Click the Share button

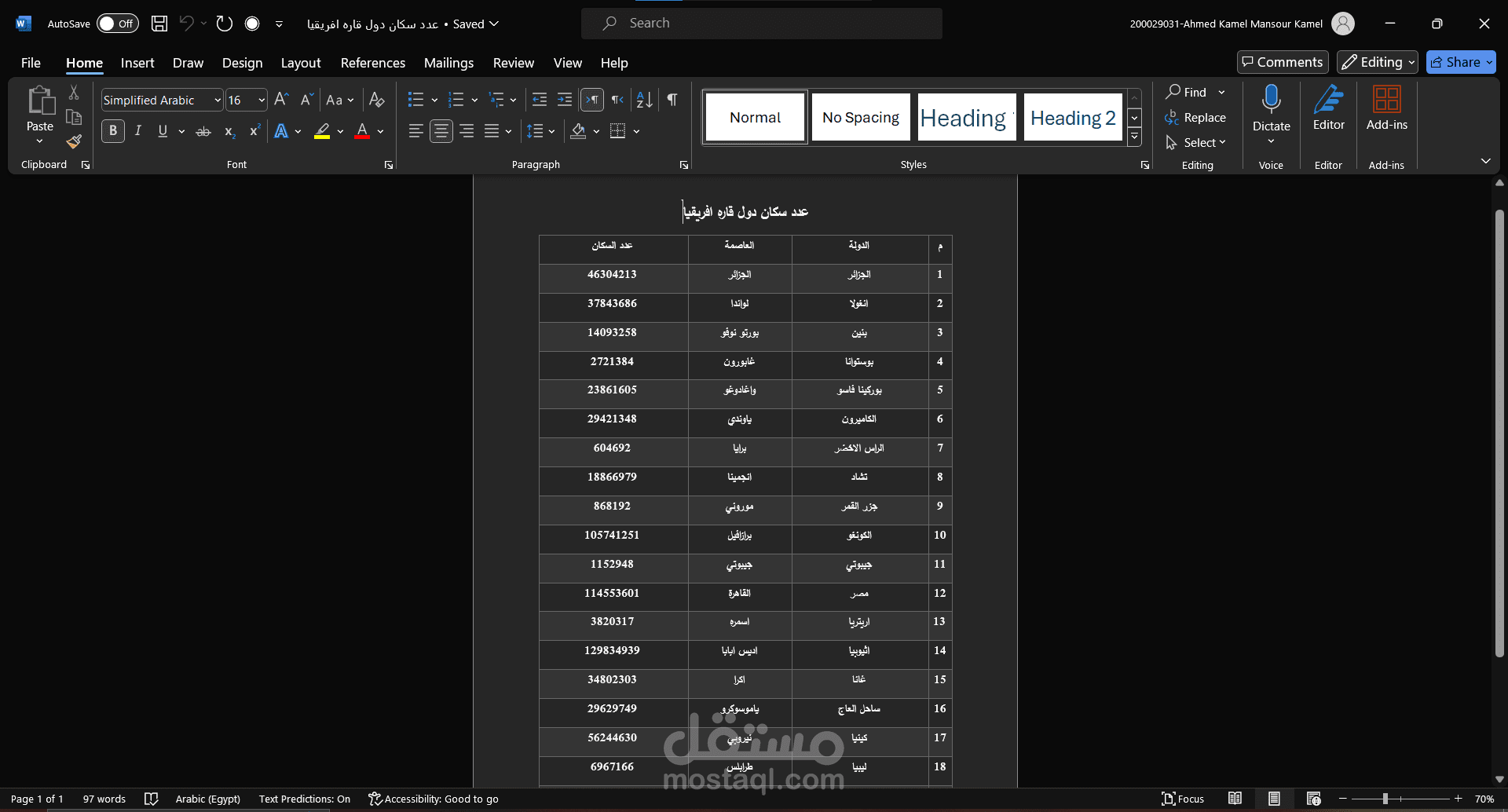point(1461,62)
